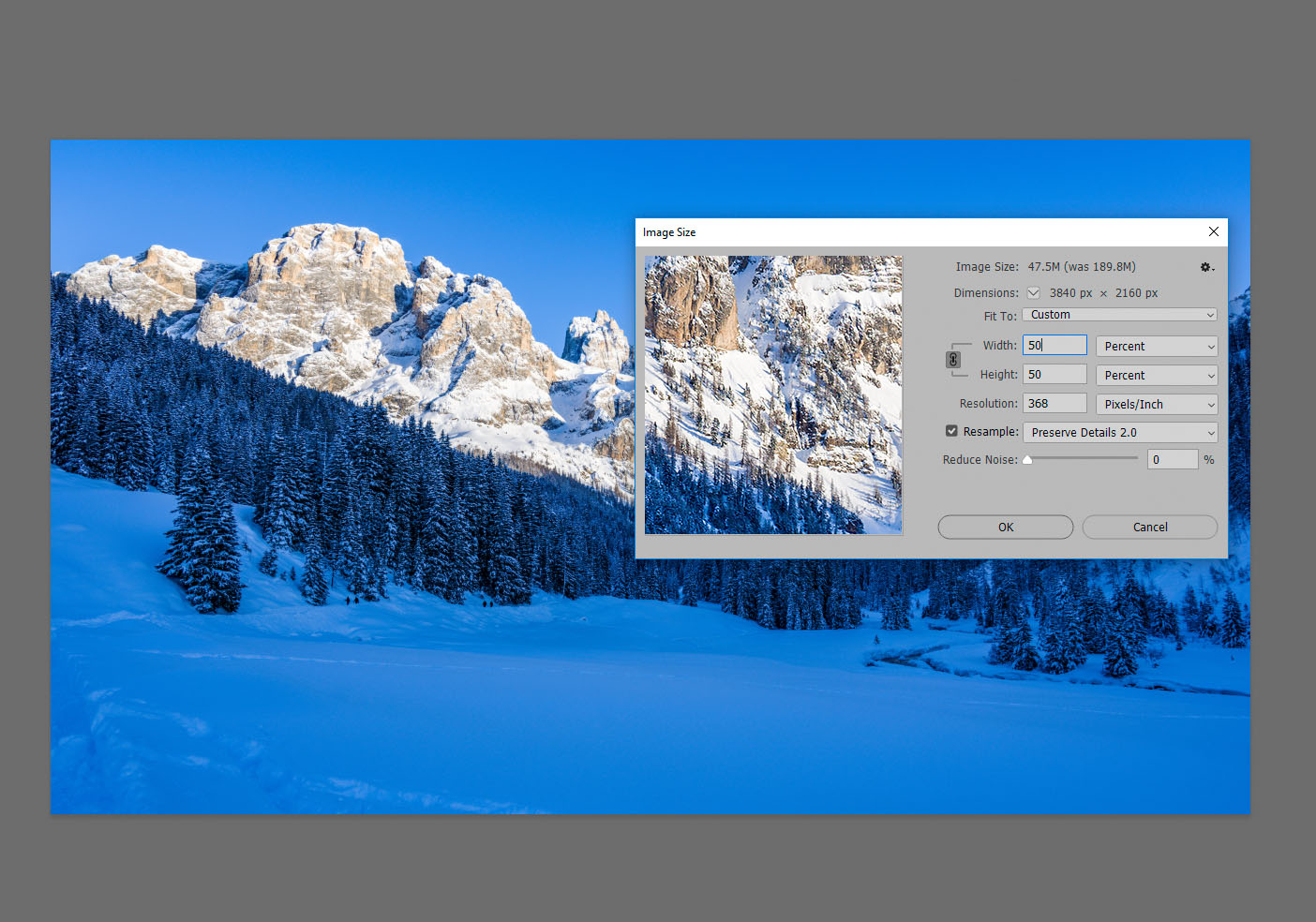Open the Dimensions unit dropdown arrow
Viewport: 1316px width, 922px height.
pos(1033,293)
